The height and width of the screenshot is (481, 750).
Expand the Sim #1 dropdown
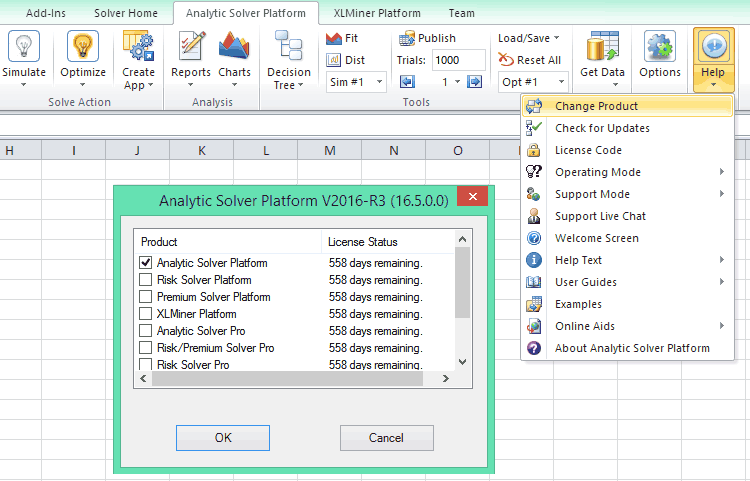click(356, 82)
